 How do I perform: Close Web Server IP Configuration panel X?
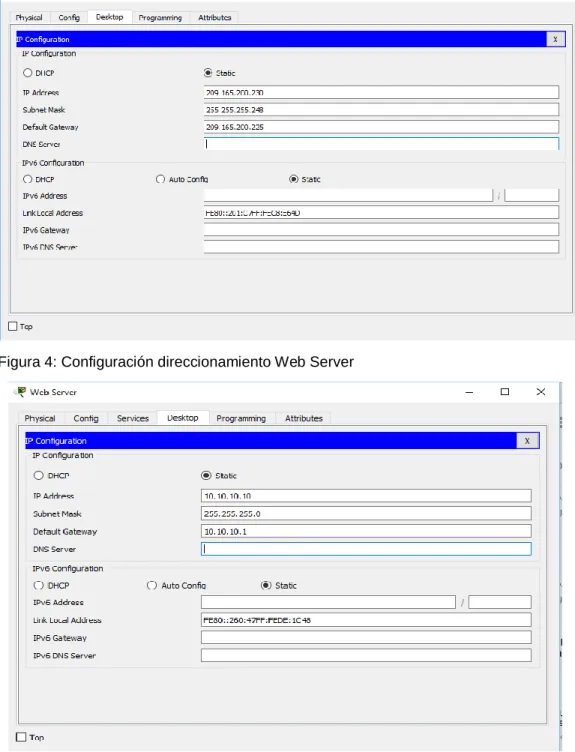click(x=527, y=441)
